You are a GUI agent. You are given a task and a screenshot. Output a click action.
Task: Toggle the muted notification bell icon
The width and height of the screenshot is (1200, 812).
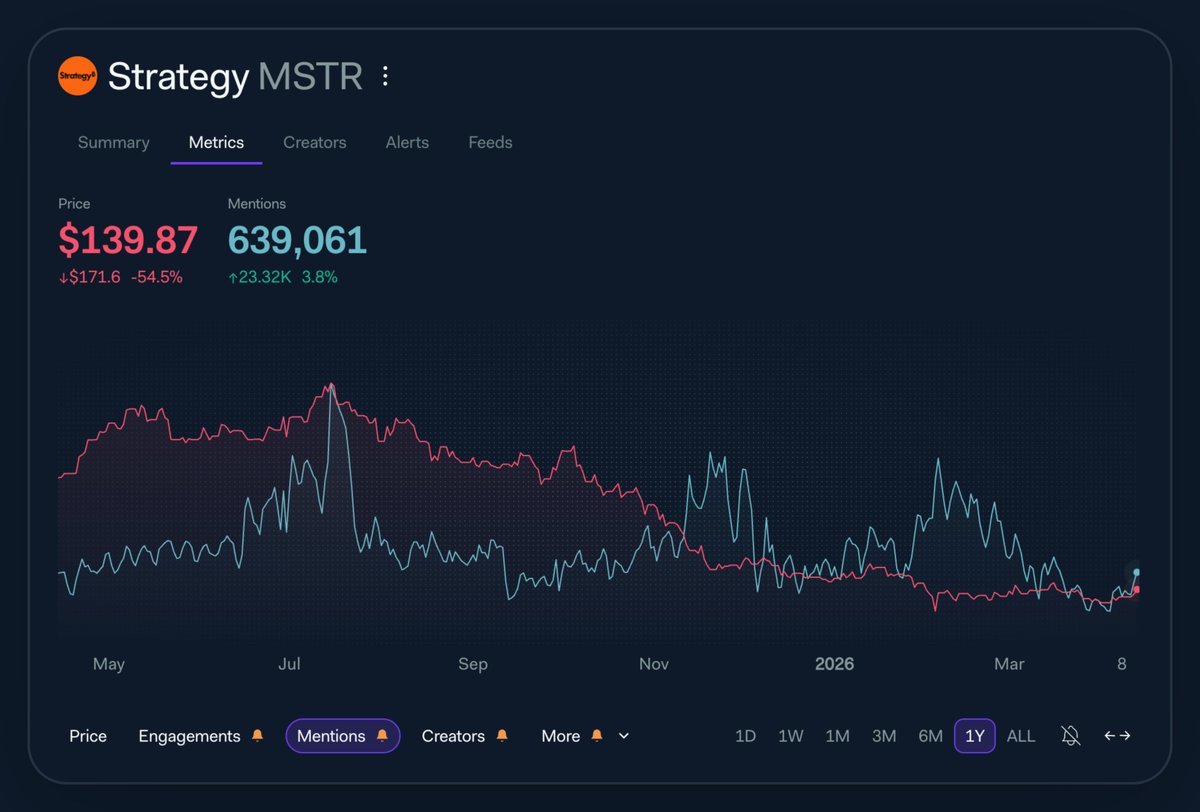coord(1071,736)
